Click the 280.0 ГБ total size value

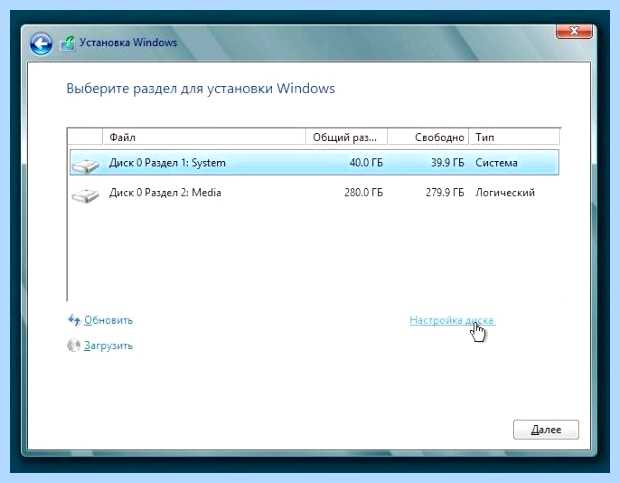tap(363, 192)
